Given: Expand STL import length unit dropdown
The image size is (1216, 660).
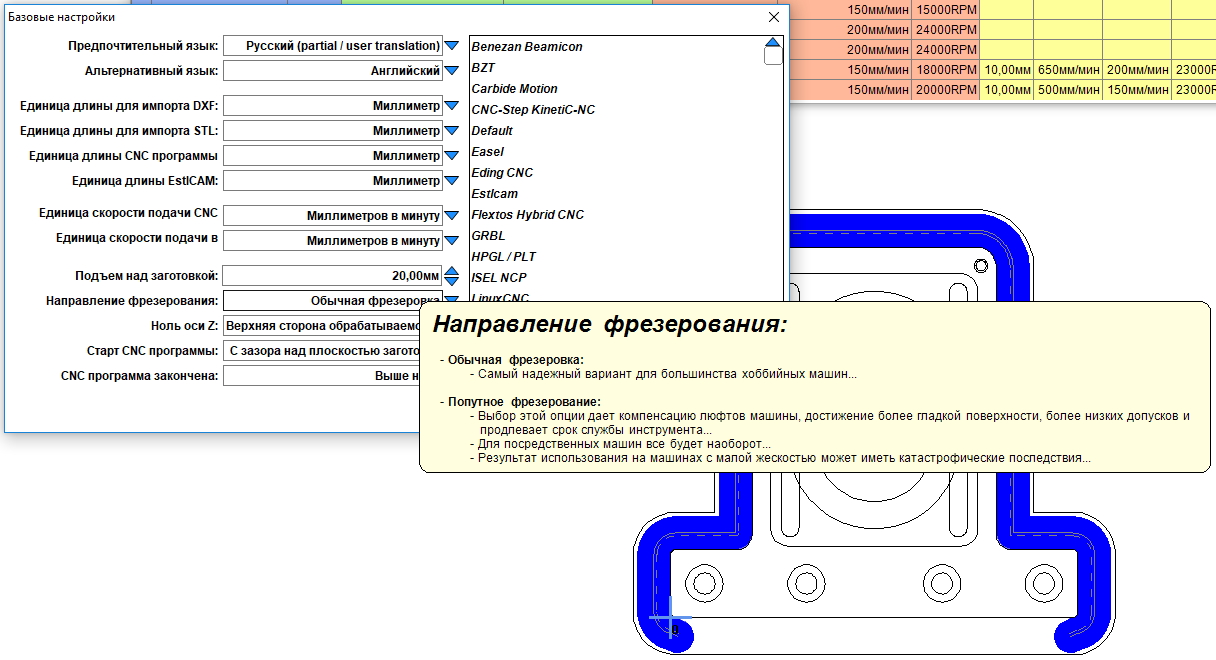Looking at the screenshot, I should pos(452,131).
